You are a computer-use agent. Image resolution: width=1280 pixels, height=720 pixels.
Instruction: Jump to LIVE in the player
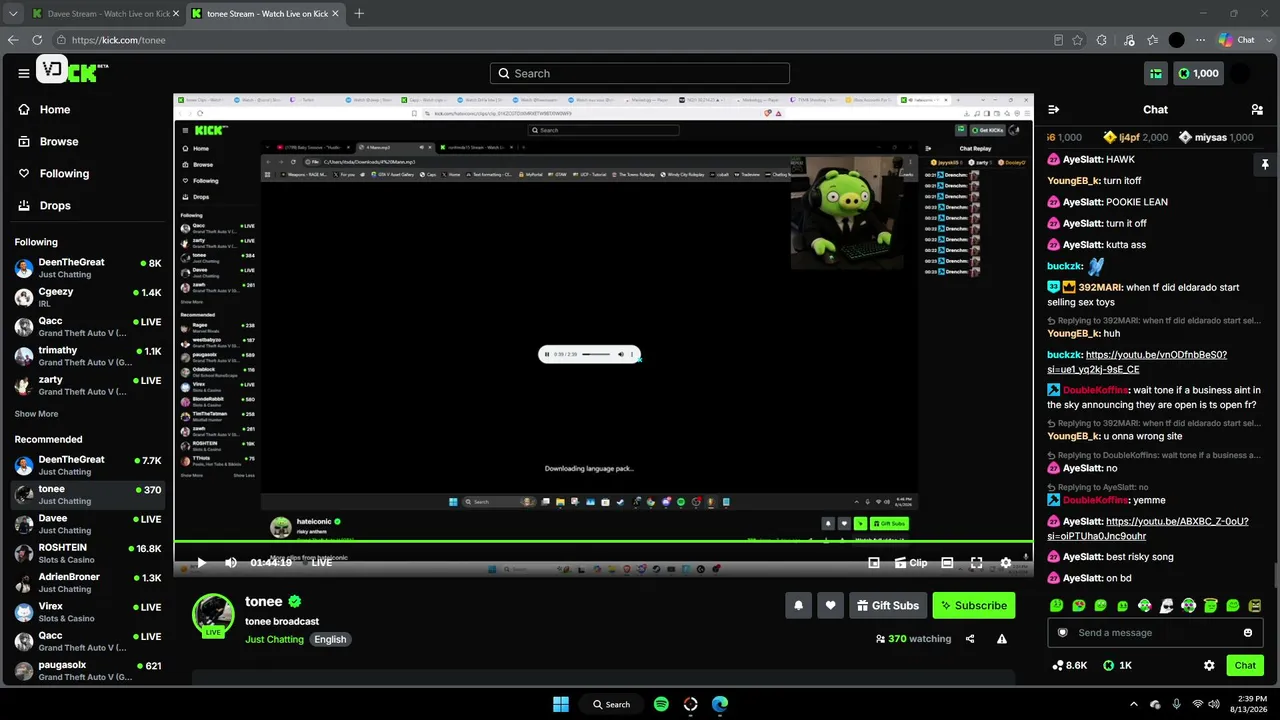(322, 563)
